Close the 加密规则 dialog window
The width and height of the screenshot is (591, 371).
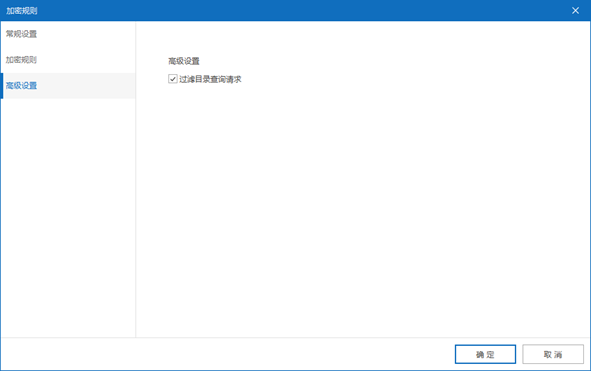pos(575,11)
